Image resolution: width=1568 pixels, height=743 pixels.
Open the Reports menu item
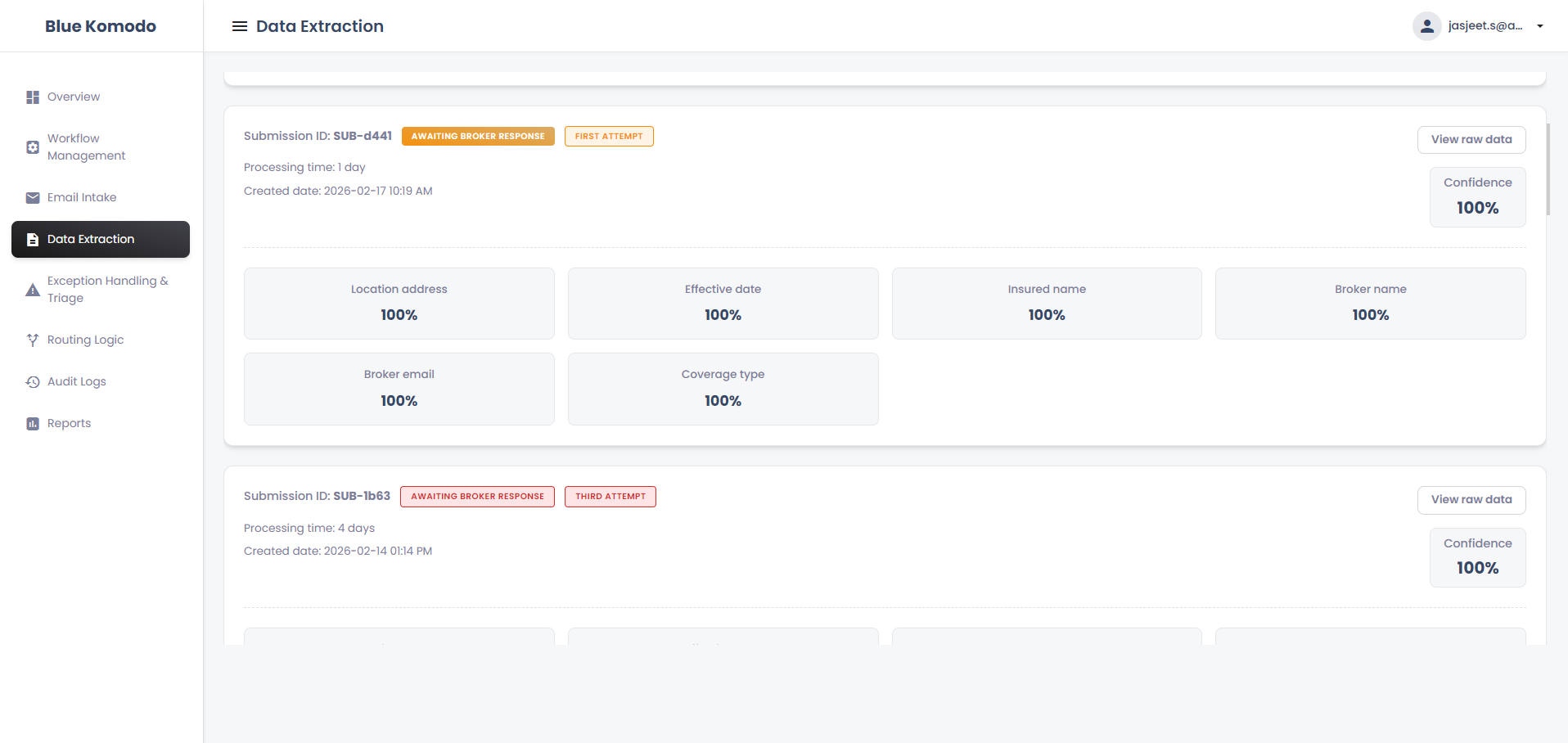[69, 423]
